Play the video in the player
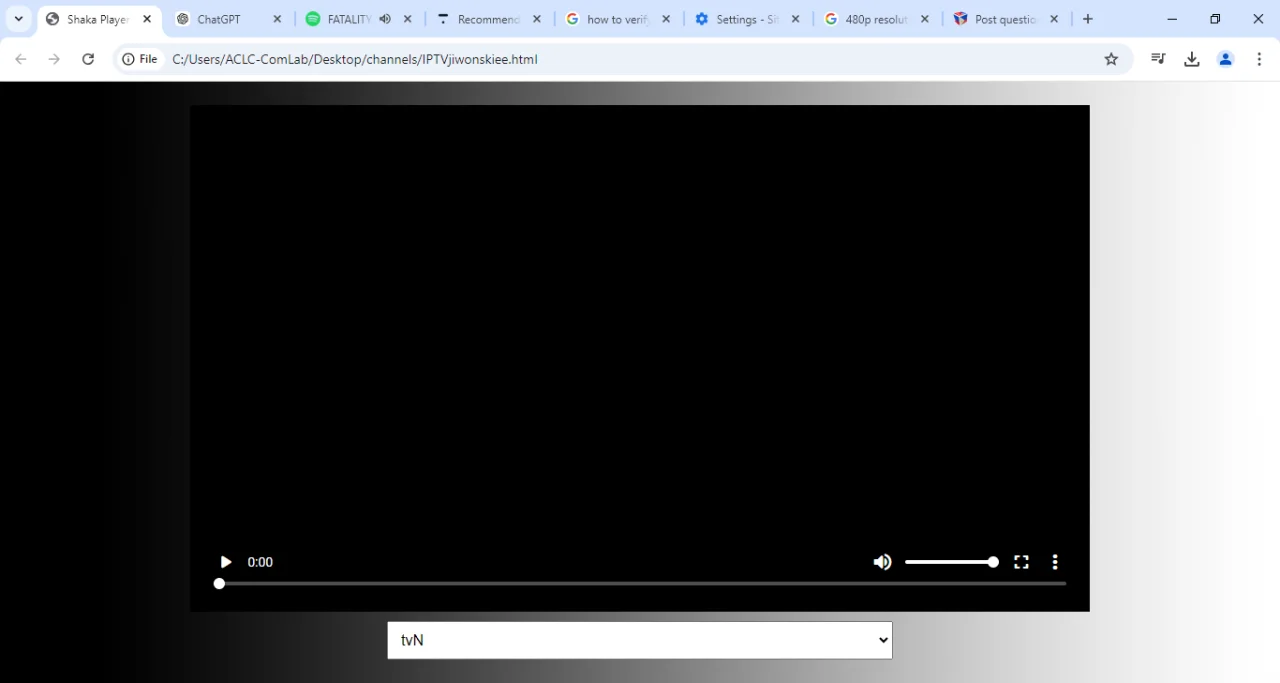 pyautogui.click(x=226, y=562)
